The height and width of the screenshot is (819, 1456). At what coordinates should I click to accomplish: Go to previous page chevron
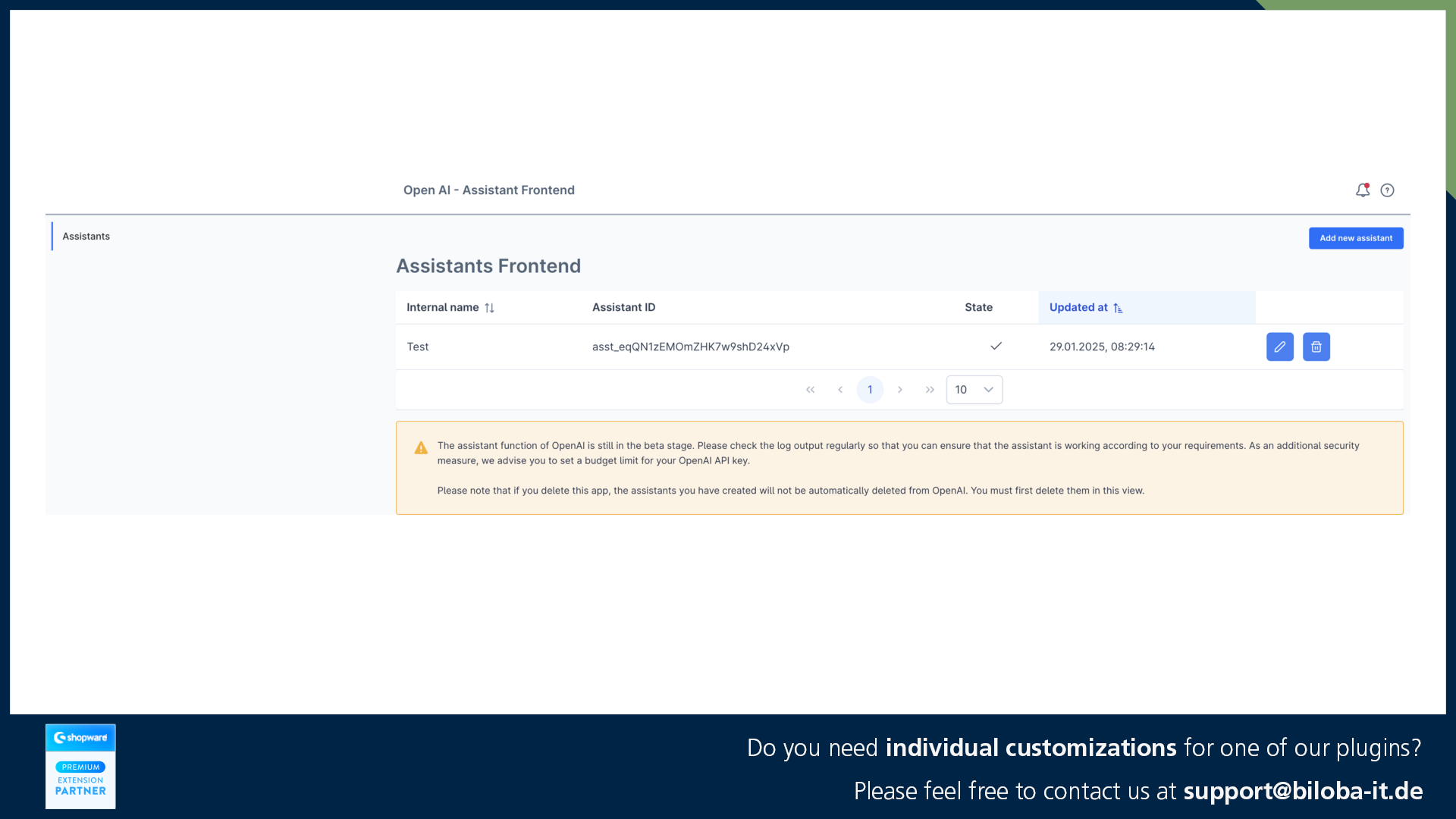click(840, 390)
